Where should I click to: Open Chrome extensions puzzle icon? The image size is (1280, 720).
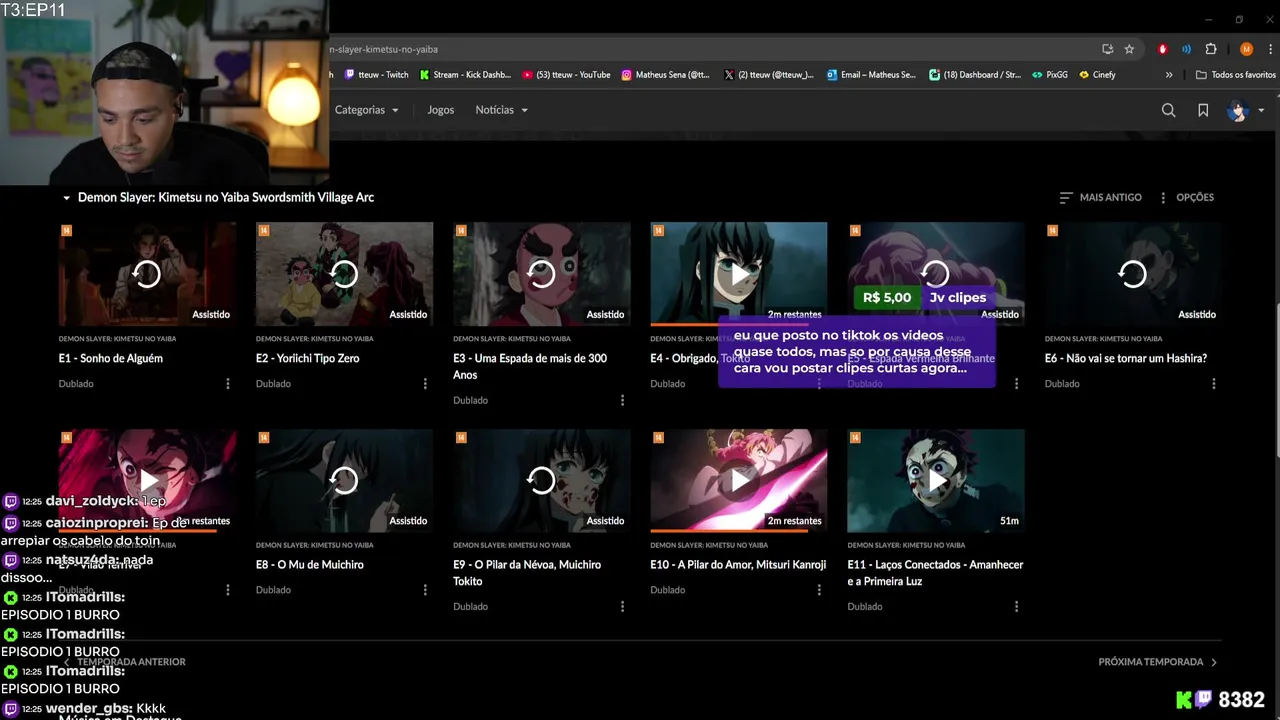click(x=1211, y=49)
